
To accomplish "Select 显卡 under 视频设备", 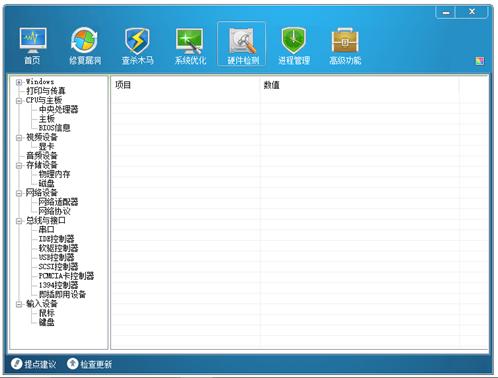I will coord(46,146).
